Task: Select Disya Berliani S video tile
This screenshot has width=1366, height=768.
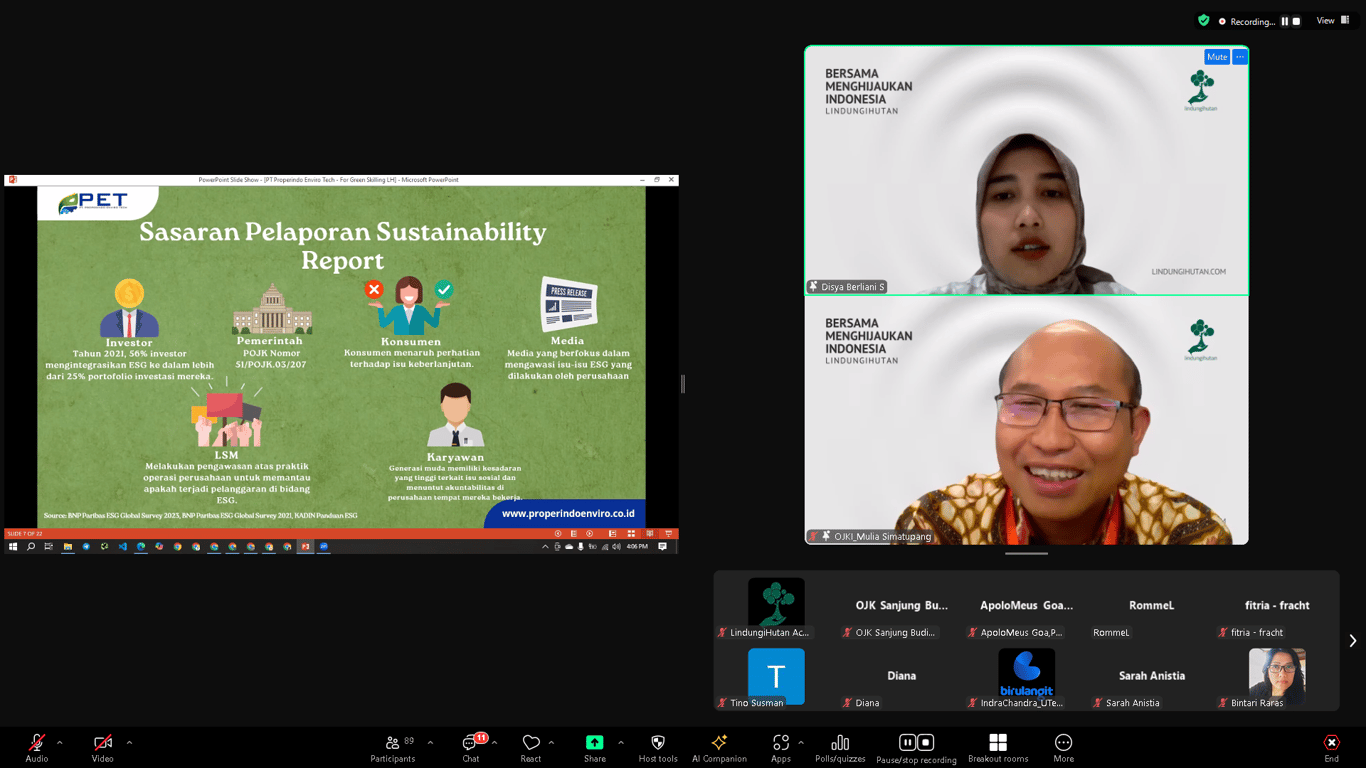Action: (x=1027, y=170)
